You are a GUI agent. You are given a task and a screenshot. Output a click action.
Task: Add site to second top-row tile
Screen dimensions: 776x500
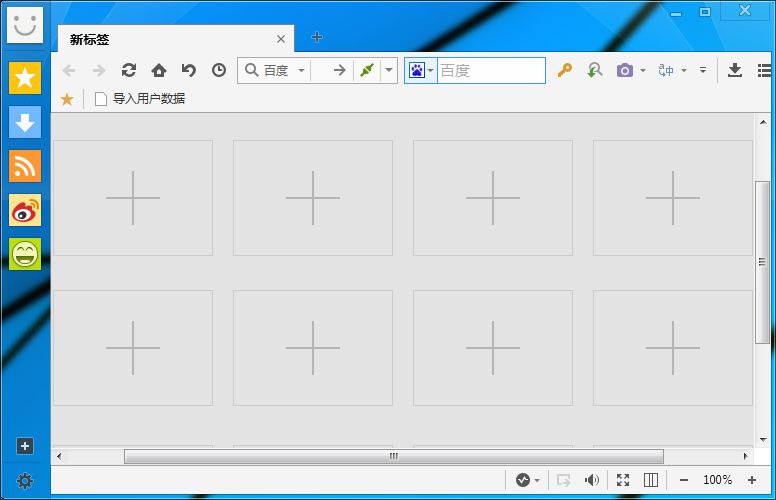pyautogui.click(x=313, y=198)
